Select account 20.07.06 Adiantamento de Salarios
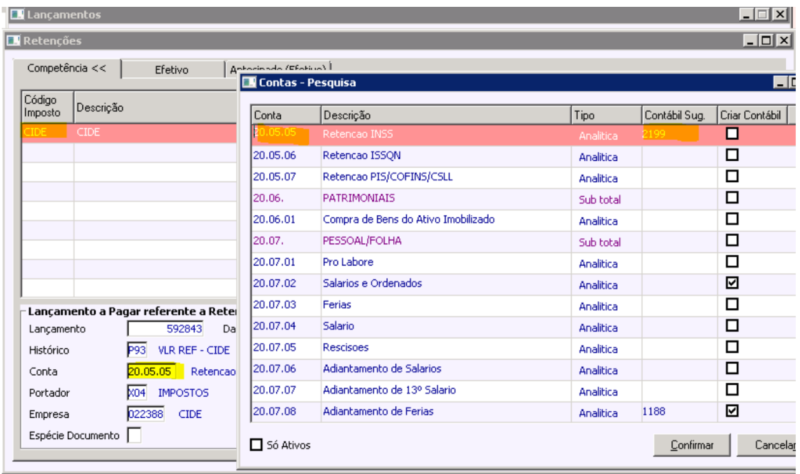This screenshot has width=800, height=474. [x=523, y=369]
